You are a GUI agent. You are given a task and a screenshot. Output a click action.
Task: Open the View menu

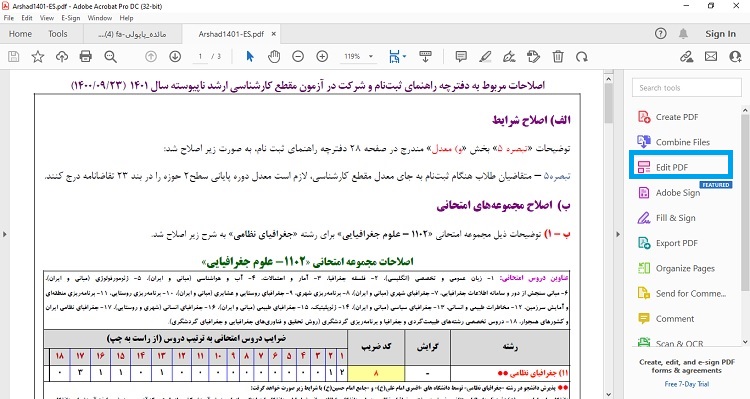click(x=47, y=18)
